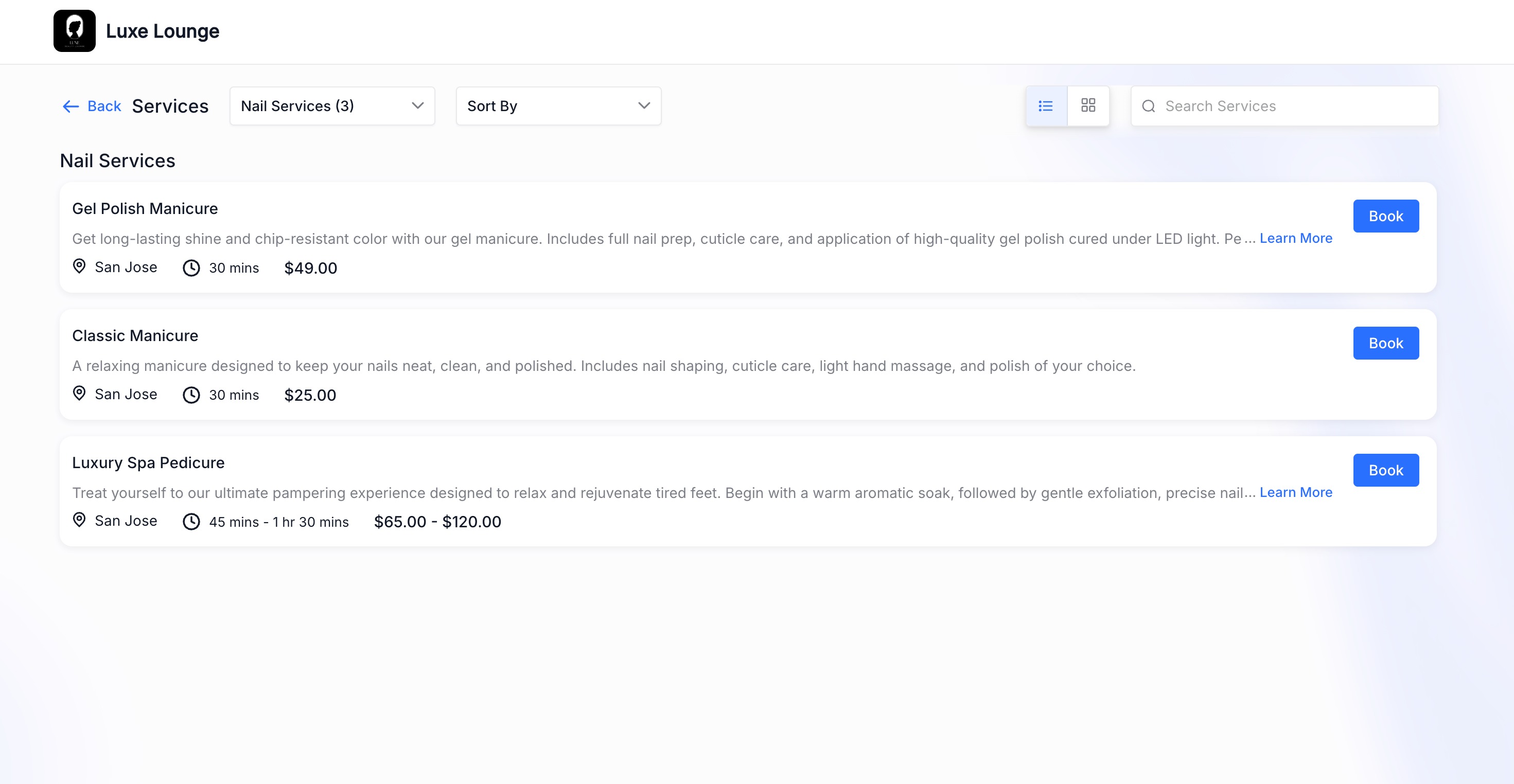Book the Classic Manicure service
The width and height of the screenshot is (1514, 784).
pos(1385,343)
